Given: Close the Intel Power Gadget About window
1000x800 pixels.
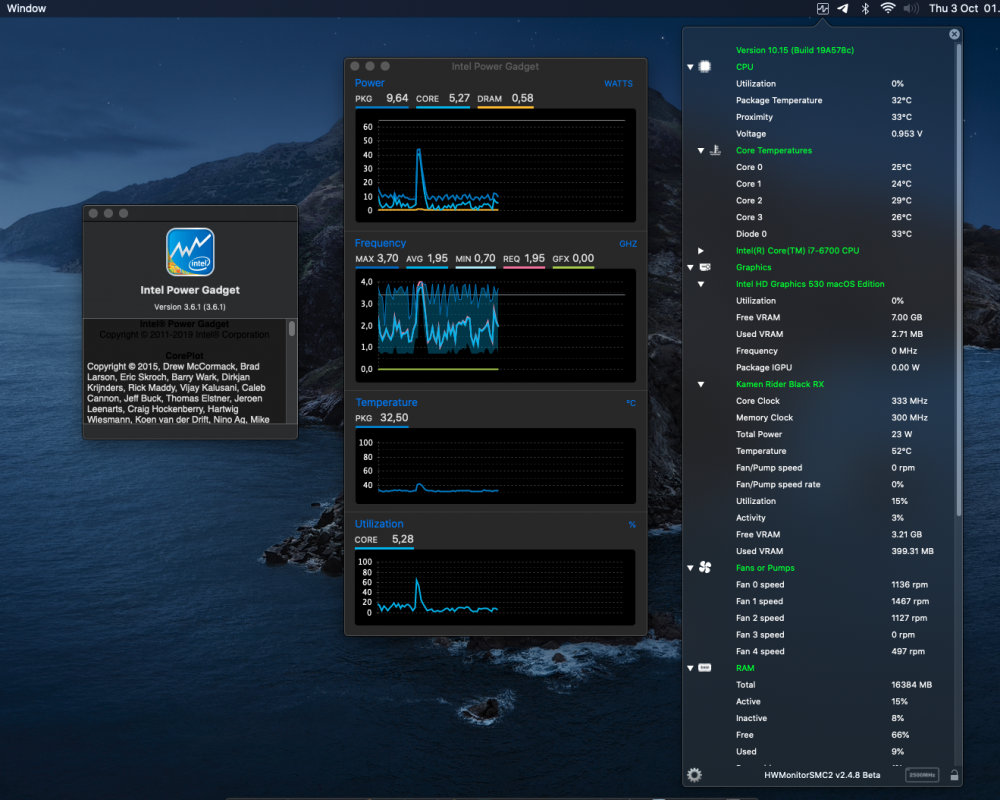Looking at the screenshot, I should tap(93, 213).
